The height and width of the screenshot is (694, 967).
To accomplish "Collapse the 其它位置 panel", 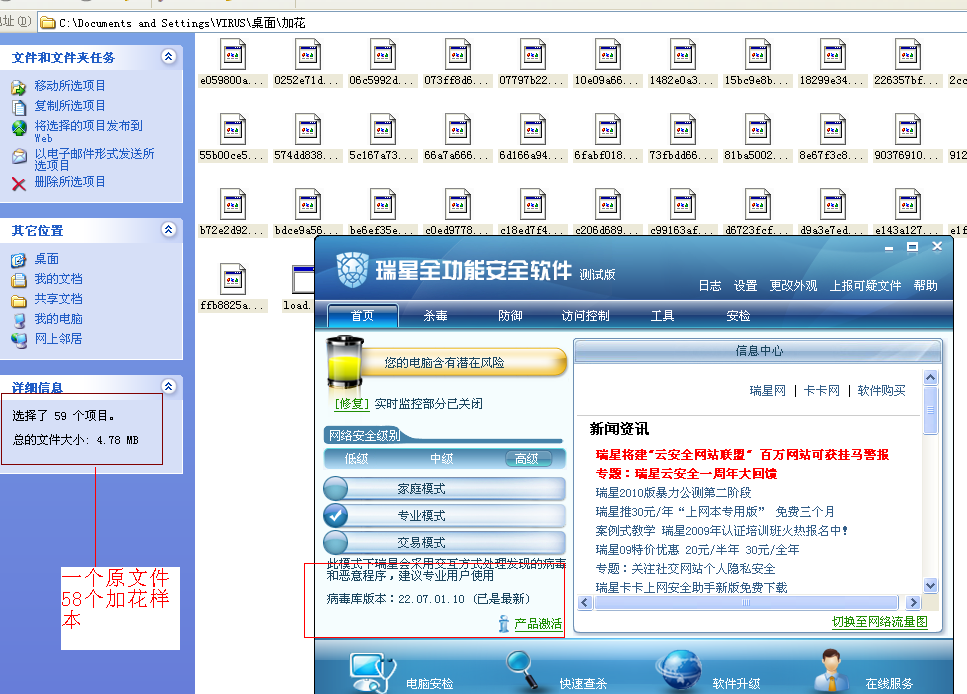I will pyautogui.click(x=168, y=229).
